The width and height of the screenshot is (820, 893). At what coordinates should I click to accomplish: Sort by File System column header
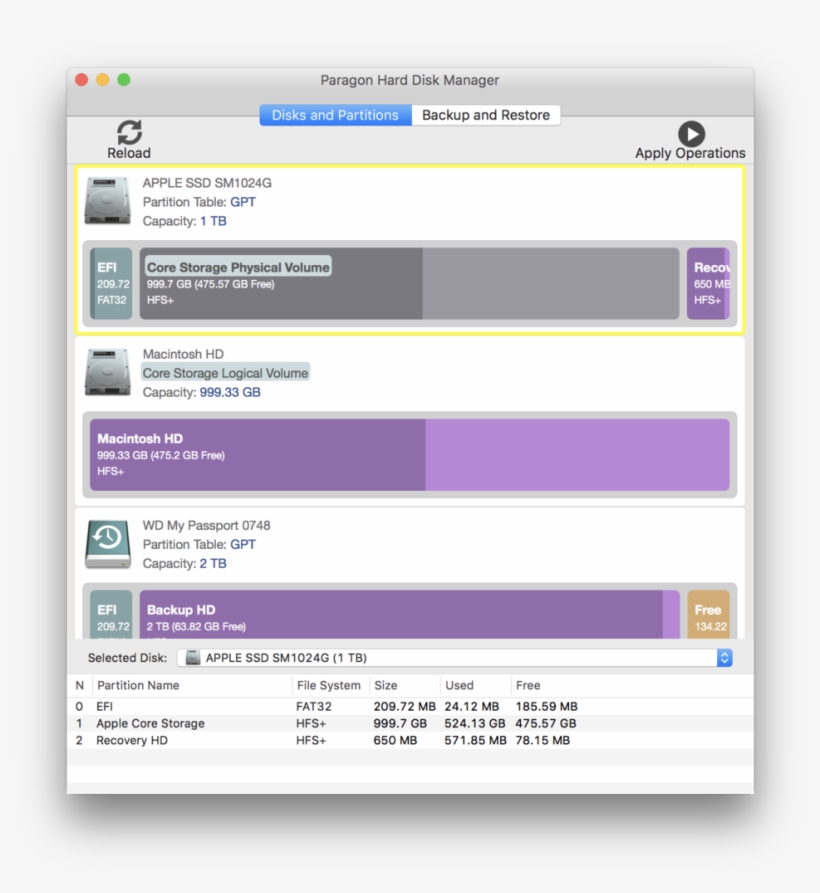(x=328, y=685)
